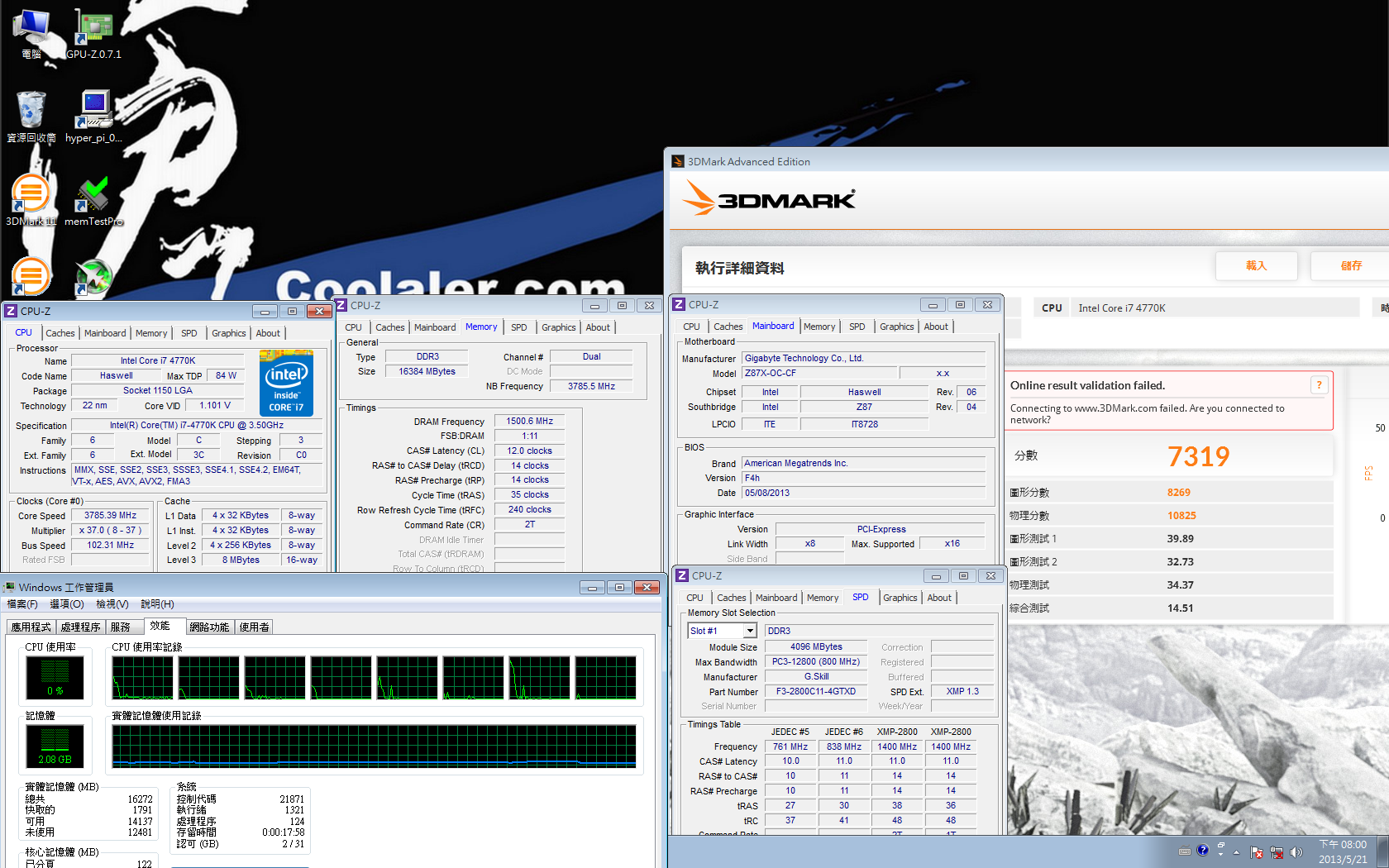Click the Part Number field F3-2800C11-4GTXD
Viewport: 1389px width, 868px height.
[816, 691]
